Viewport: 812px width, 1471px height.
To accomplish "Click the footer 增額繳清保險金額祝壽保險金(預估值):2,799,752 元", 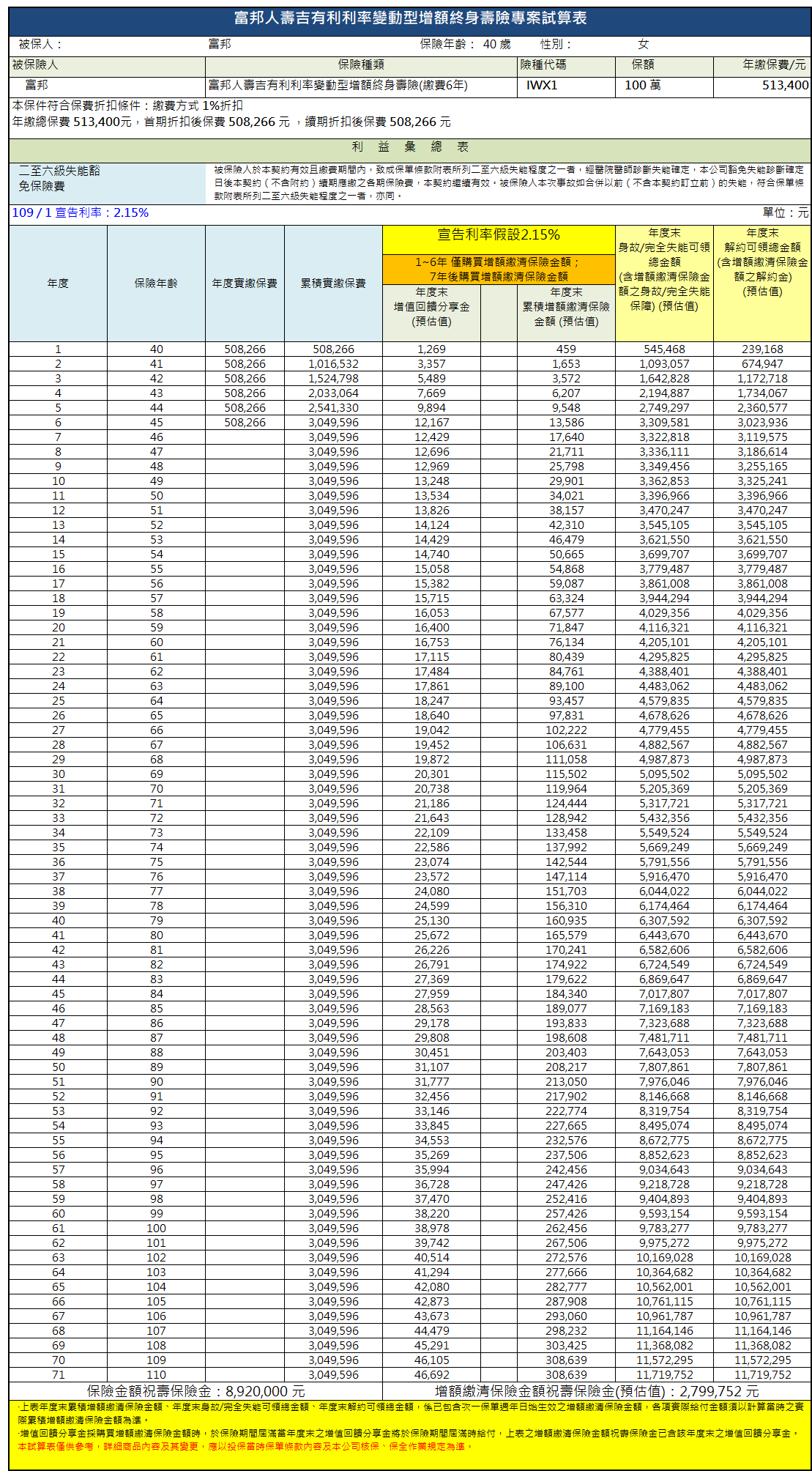I will coord(596,1391).
